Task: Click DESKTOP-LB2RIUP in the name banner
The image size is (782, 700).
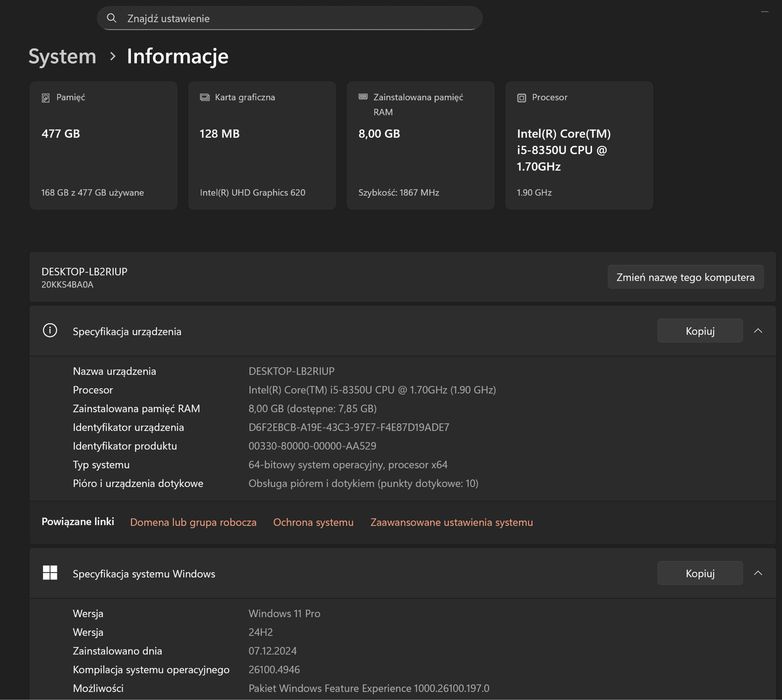Action: click(84, 271)
